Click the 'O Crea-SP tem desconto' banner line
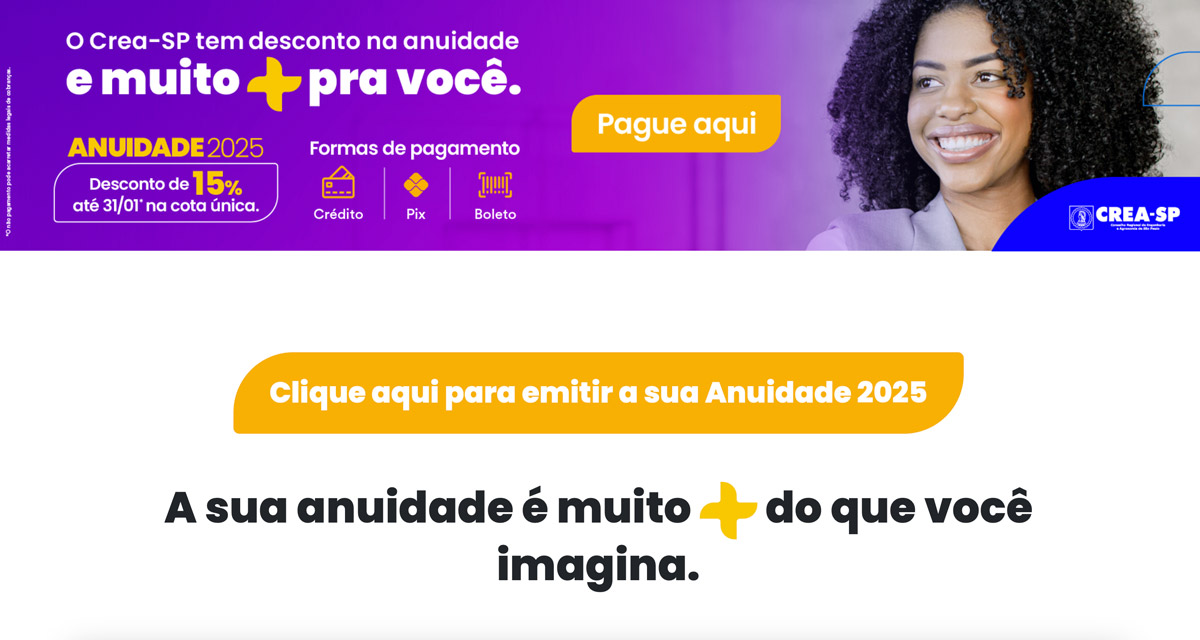 click(292, 41)
